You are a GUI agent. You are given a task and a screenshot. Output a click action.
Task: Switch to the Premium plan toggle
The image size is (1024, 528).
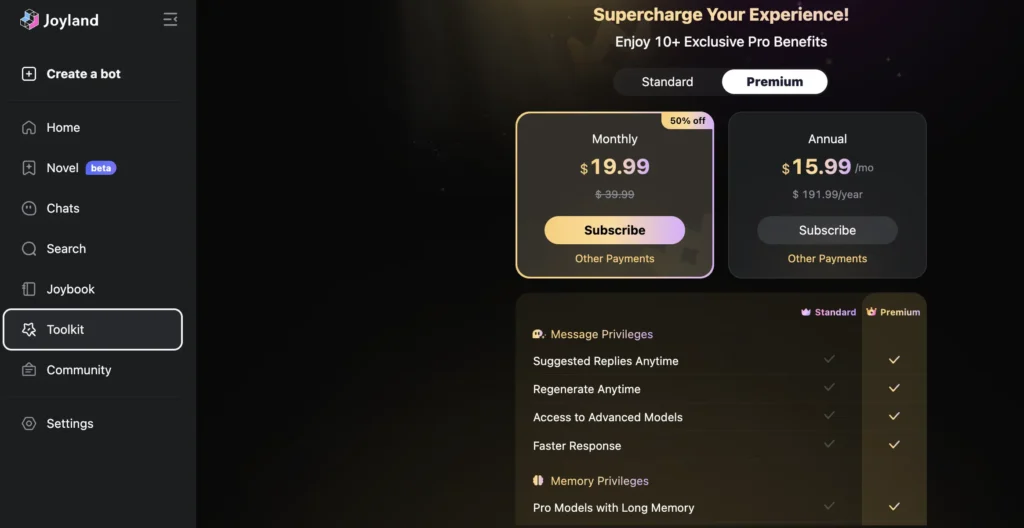(774, 82)
